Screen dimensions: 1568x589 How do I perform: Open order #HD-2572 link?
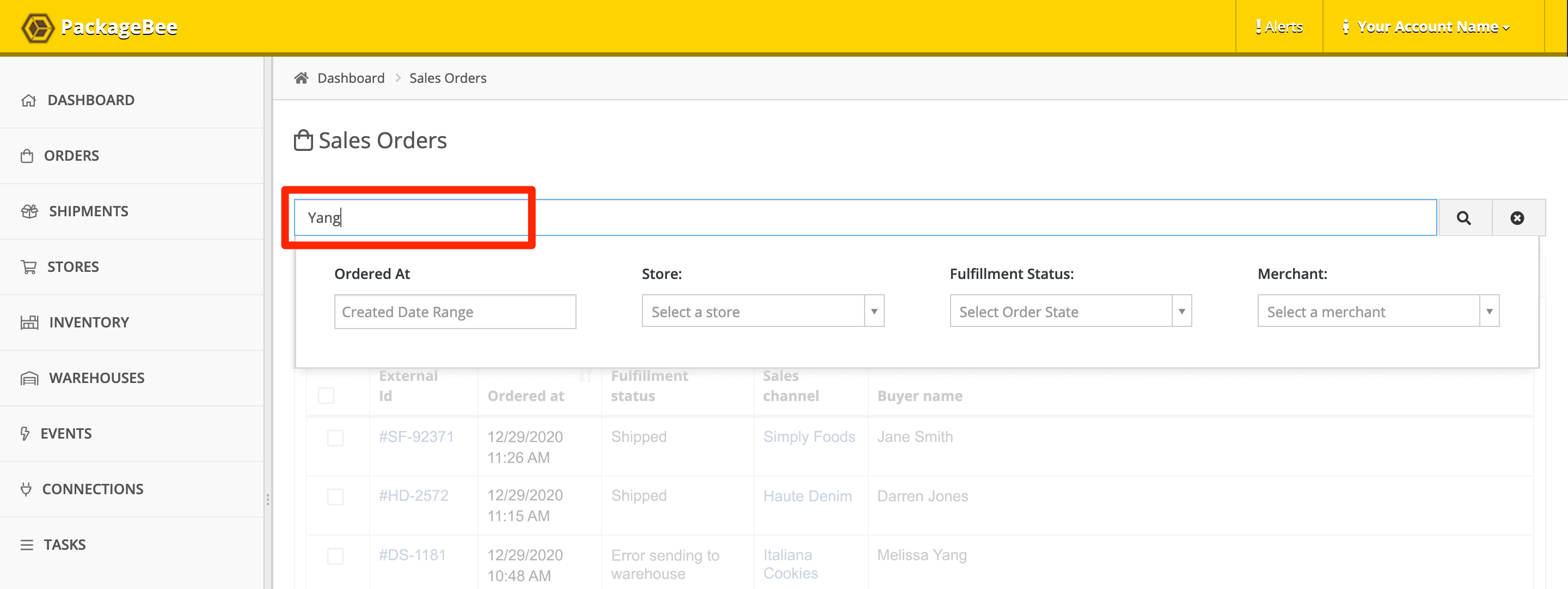point(413,495)
